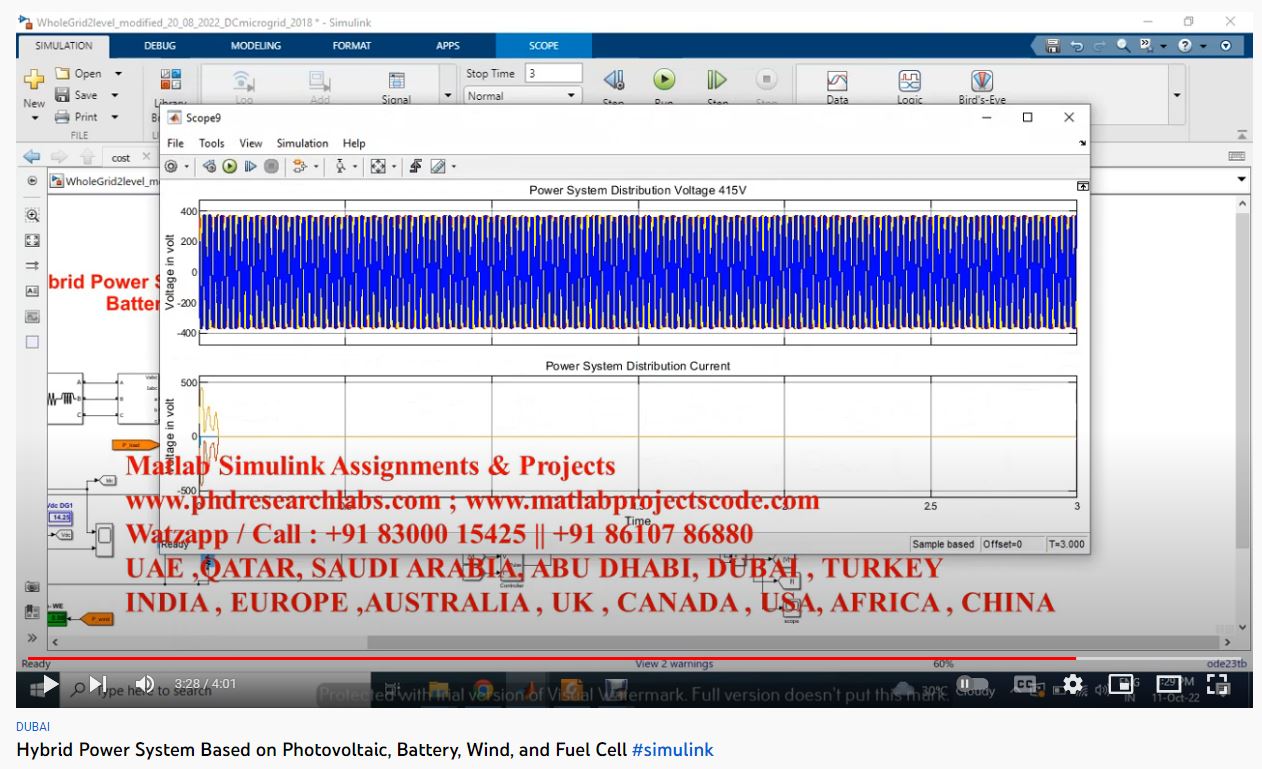The height and width of the screenshot is (769, 1262).
Task: Click the Scope9 scale axes icon
Action: point(378,167)
